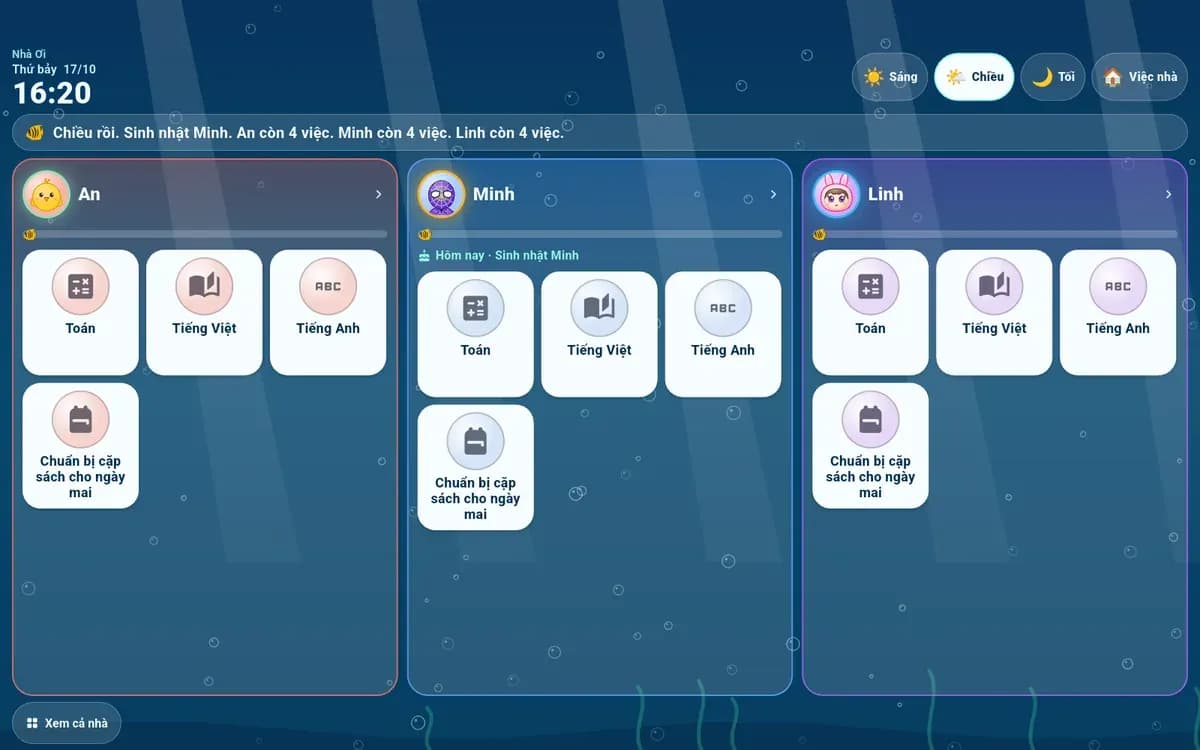
Task: Expand Minh's panel with the chevron
Action: coord(773,195)
